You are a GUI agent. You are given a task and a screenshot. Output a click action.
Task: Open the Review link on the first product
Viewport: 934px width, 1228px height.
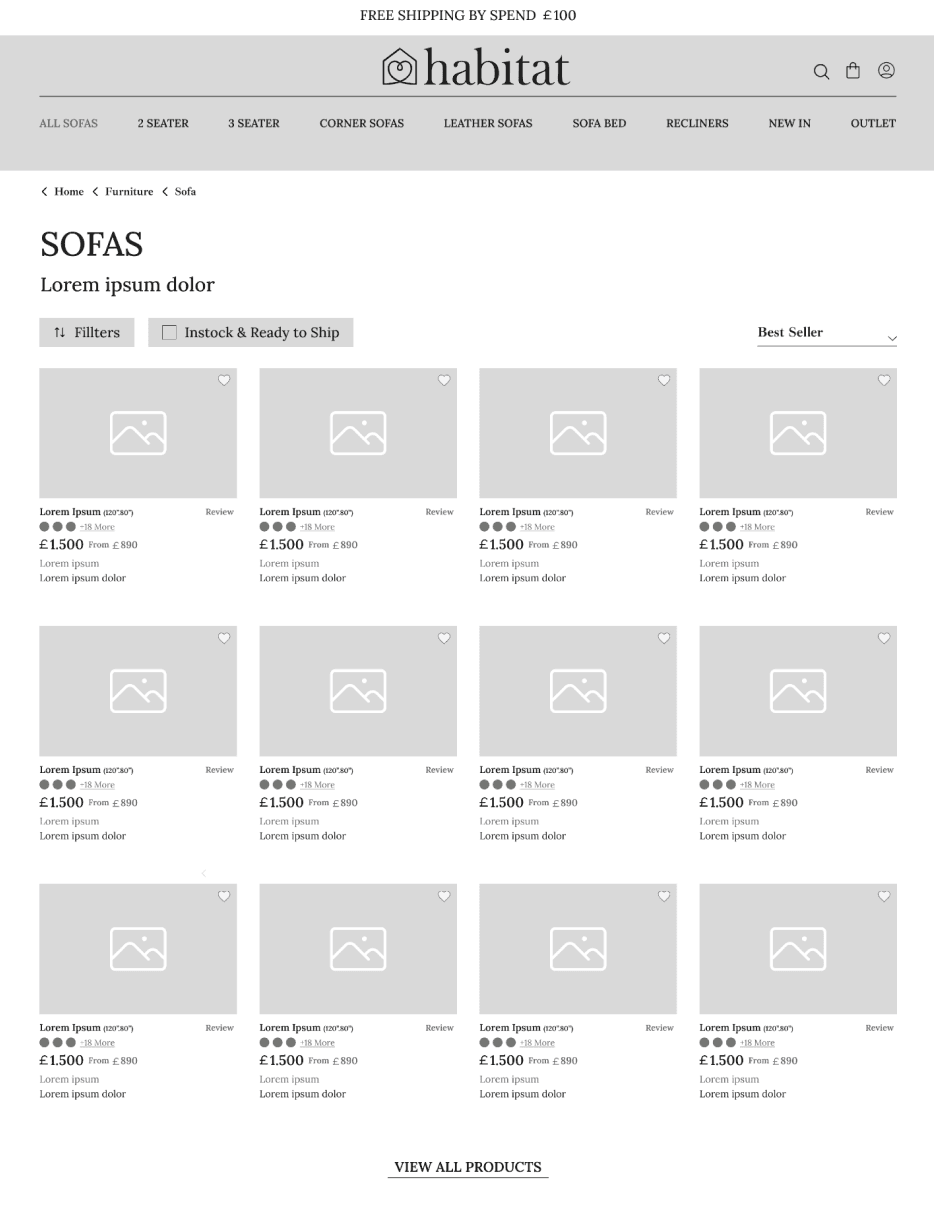219,511
